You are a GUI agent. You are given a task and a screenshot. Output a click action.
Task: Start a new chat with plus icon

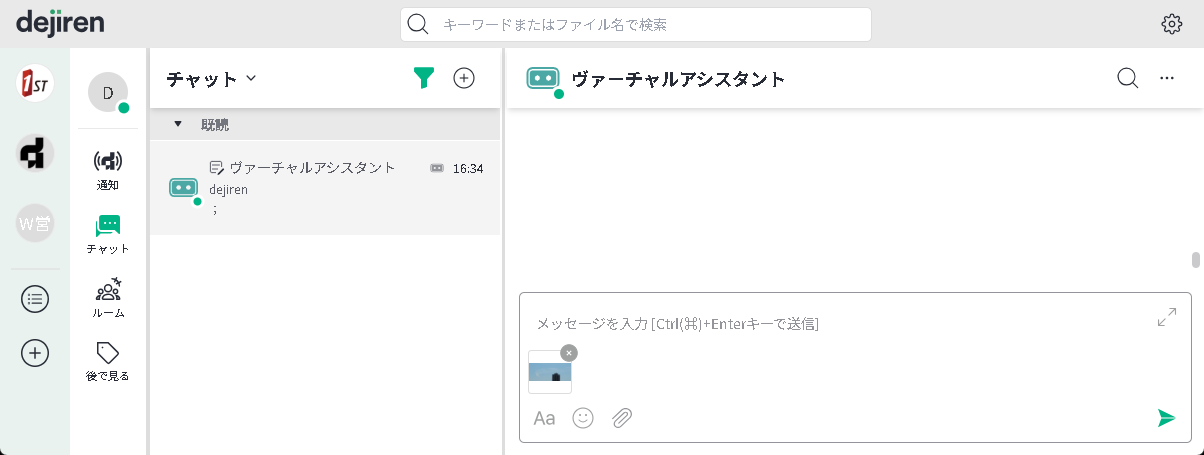[464, 78]
